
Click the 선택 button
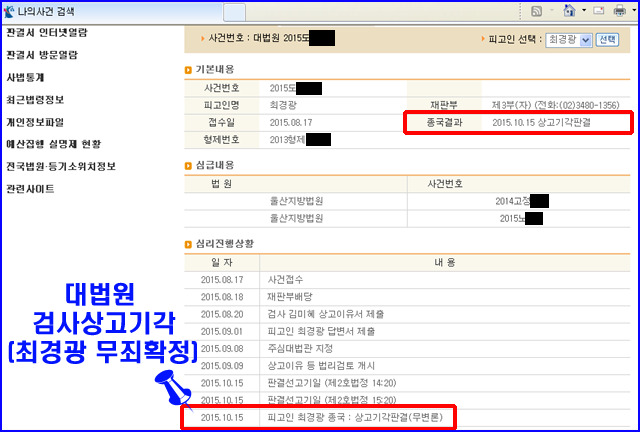607,40
